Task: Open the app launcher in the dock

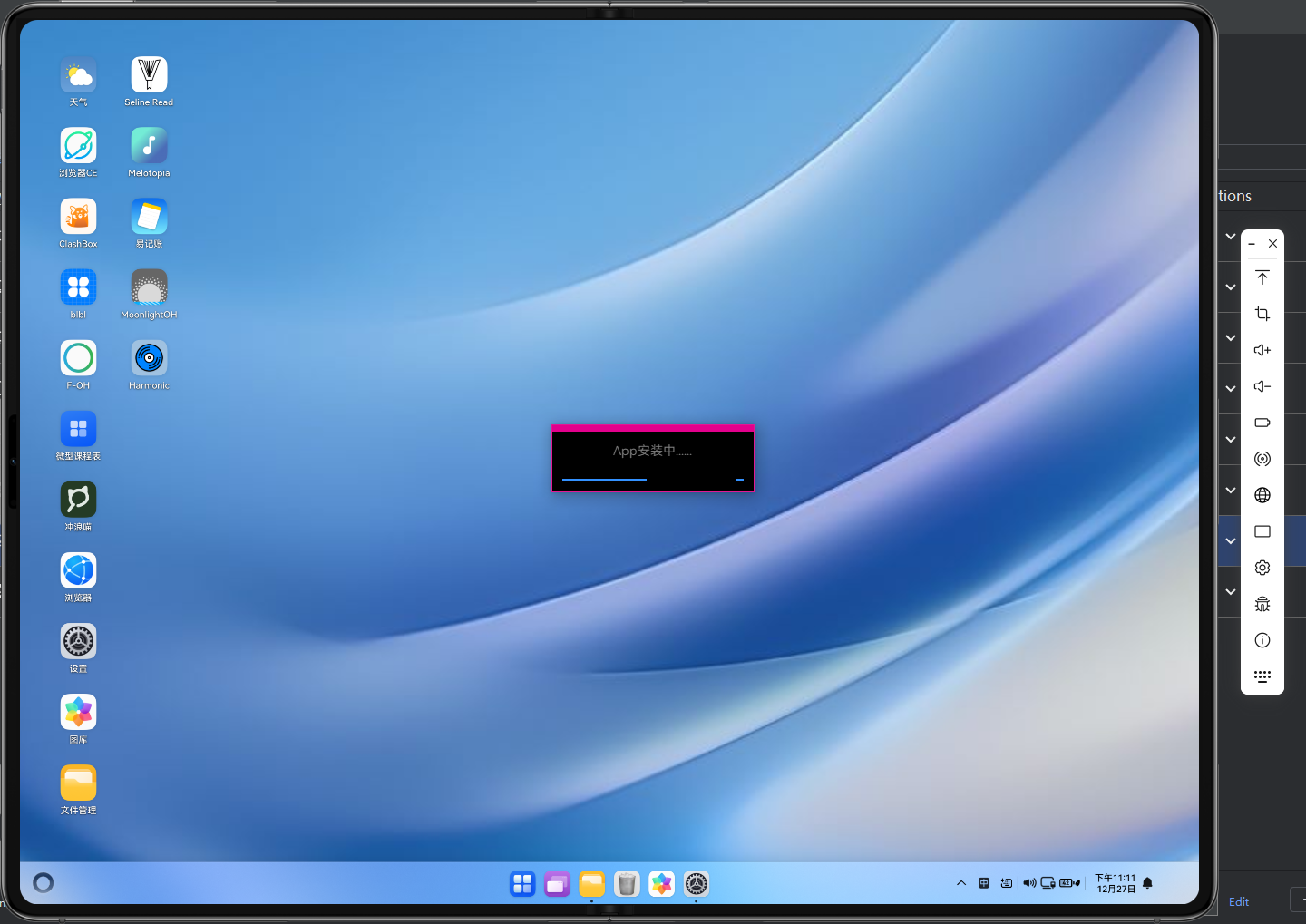Action: pos(522,883)
